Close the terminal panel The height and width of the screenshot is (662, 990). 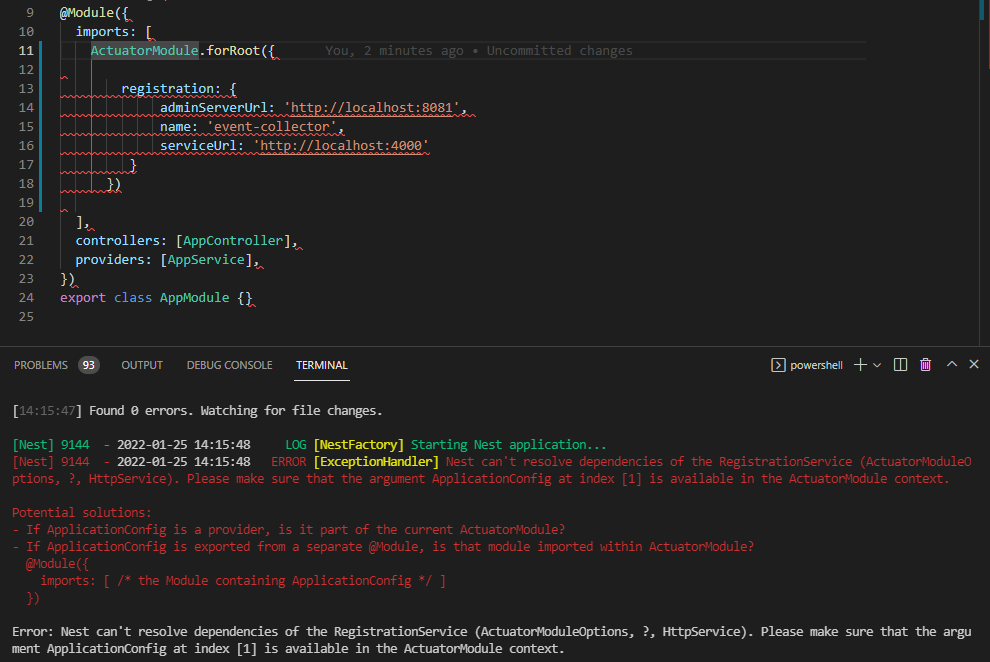click(x=973, y=364)
